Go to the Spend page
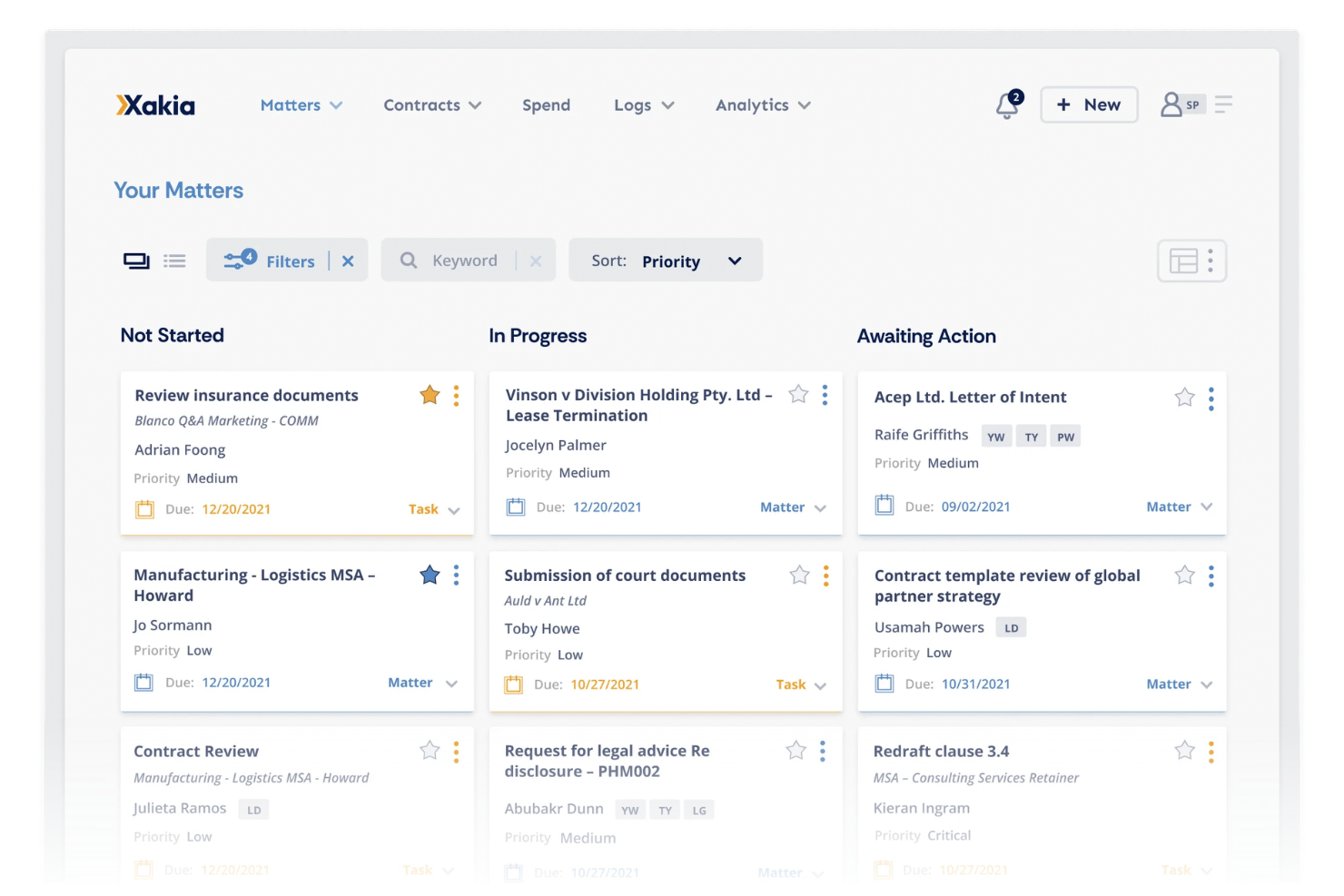The width and height of the screenshot is (1344, 896). [x=547, y=105]
